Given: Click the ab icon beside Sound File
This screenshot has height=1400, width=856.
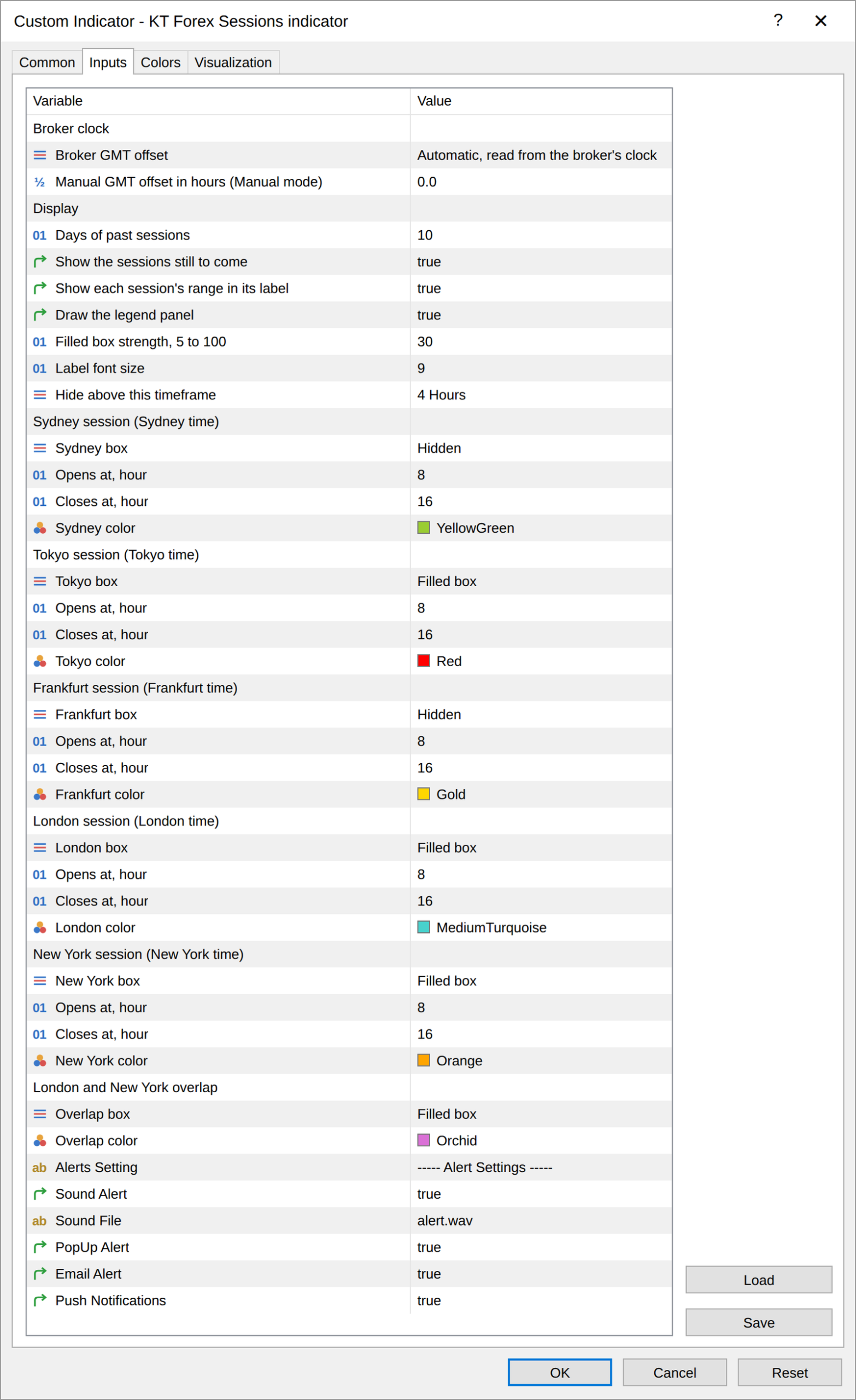Looking at the screenshot, I should (40, 1221).
